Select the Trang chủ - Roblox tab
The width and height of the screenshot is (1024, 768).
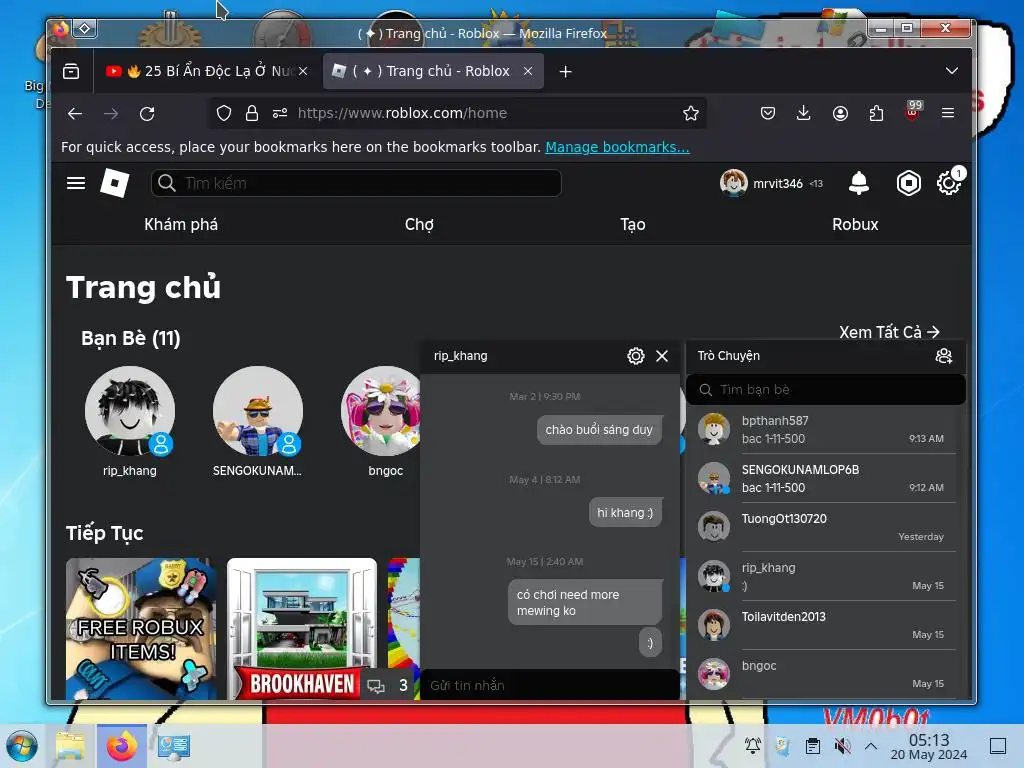[x=433, y=71]
